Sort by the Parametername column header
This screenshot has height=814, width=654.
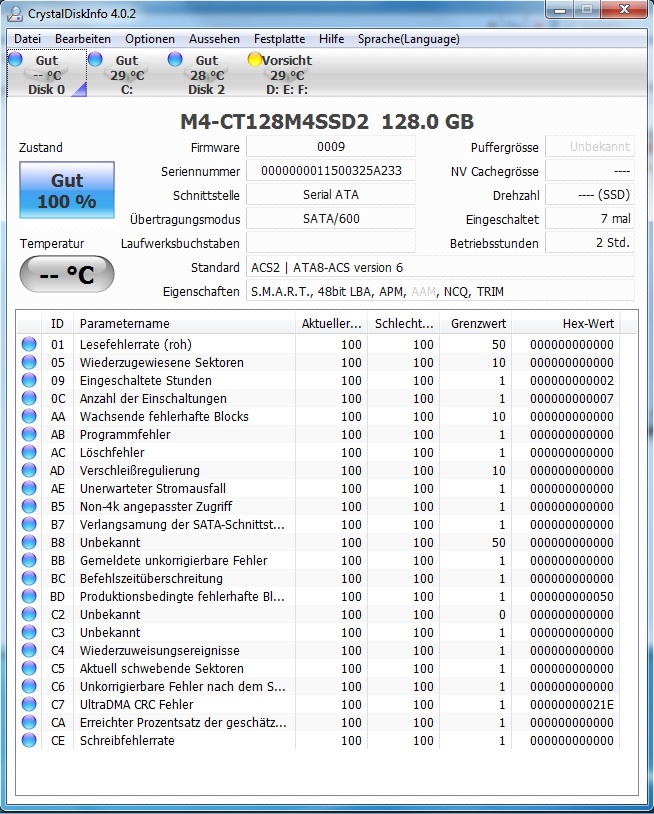[184, 323]
